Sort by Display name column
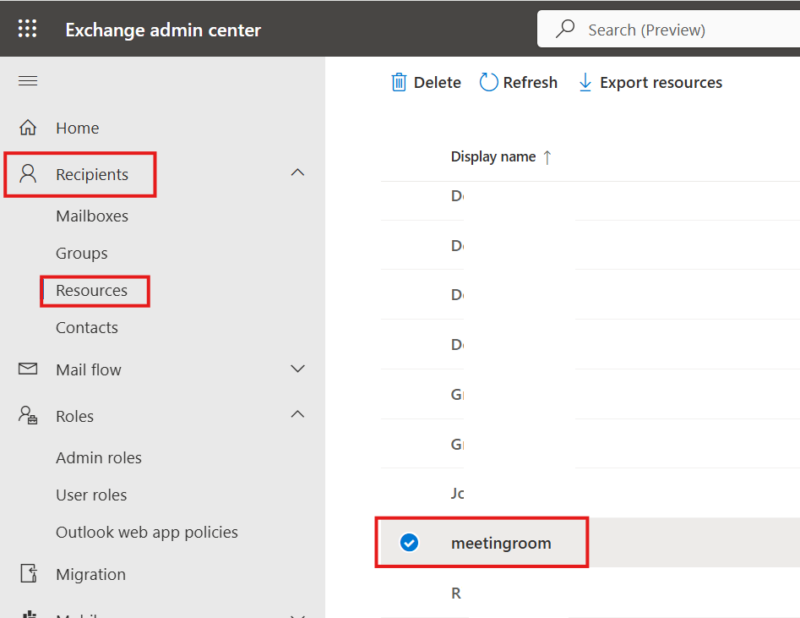This screenshot has height=618, width=800. tap(494, 157)
